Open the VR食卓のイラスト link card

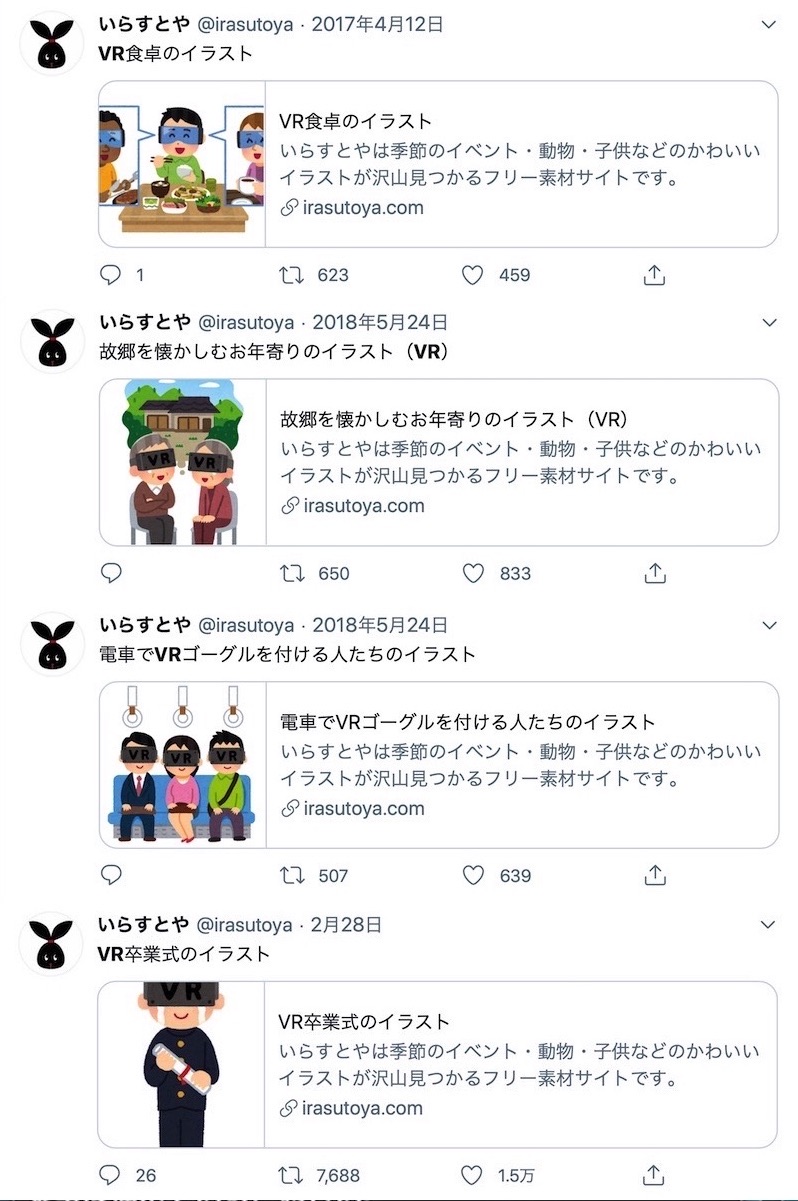(438, 164)
